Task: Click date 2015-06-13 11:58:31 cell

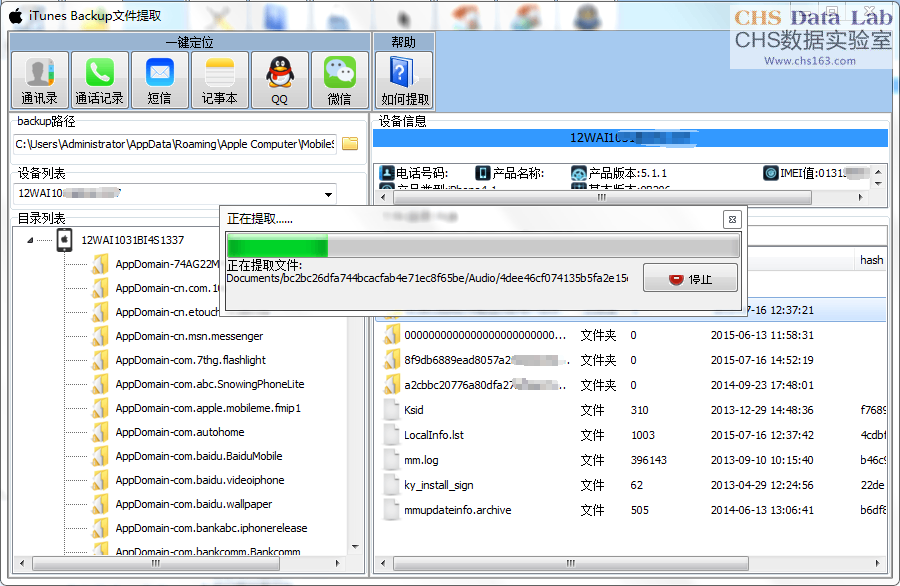Action: coord(762,335)
